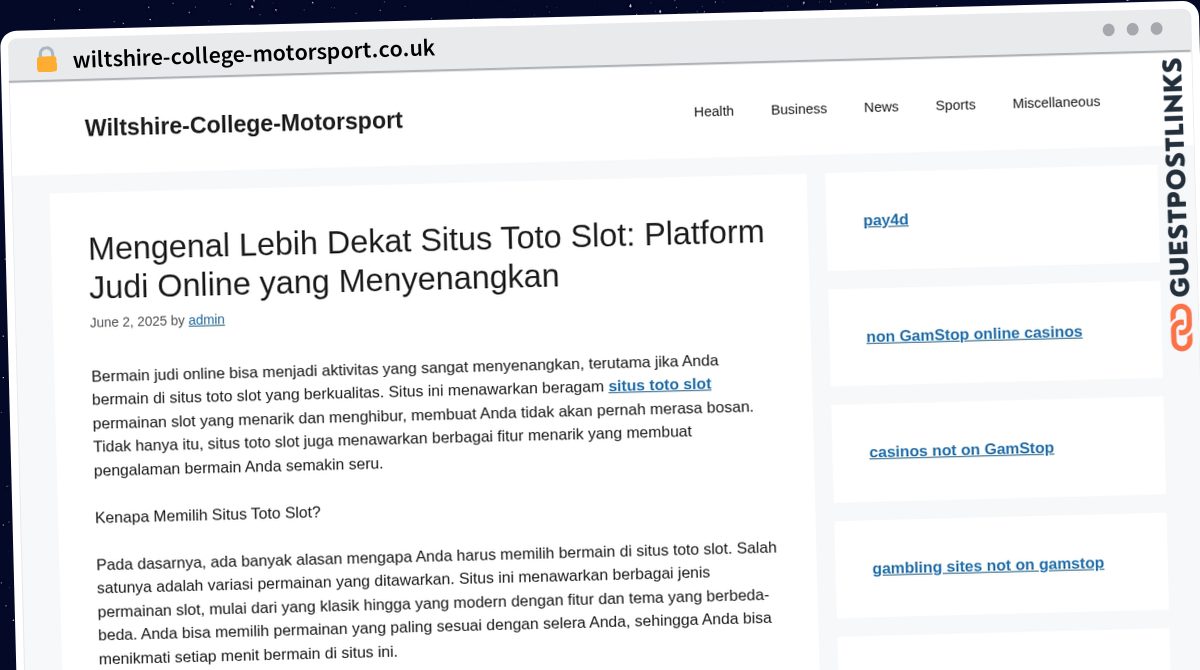Open the admin author link
Viewport: 1200px width, 670px height.
[206, 320]
